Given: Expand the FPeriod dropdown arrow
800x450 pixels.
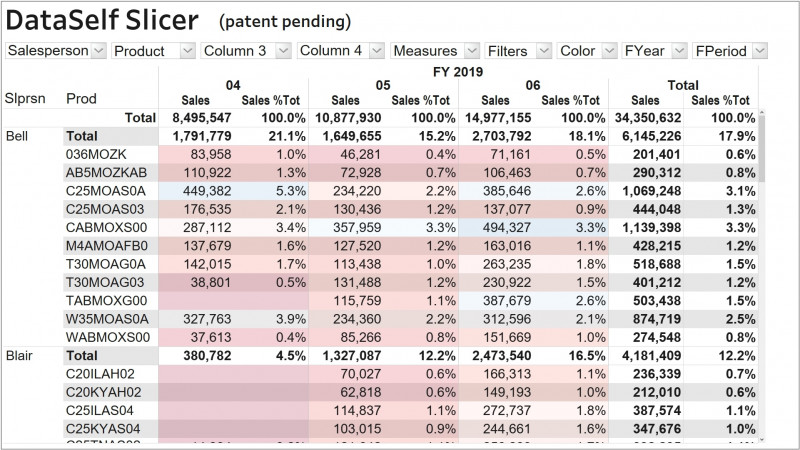Looking at the screenshot, I should coord(760,51).
